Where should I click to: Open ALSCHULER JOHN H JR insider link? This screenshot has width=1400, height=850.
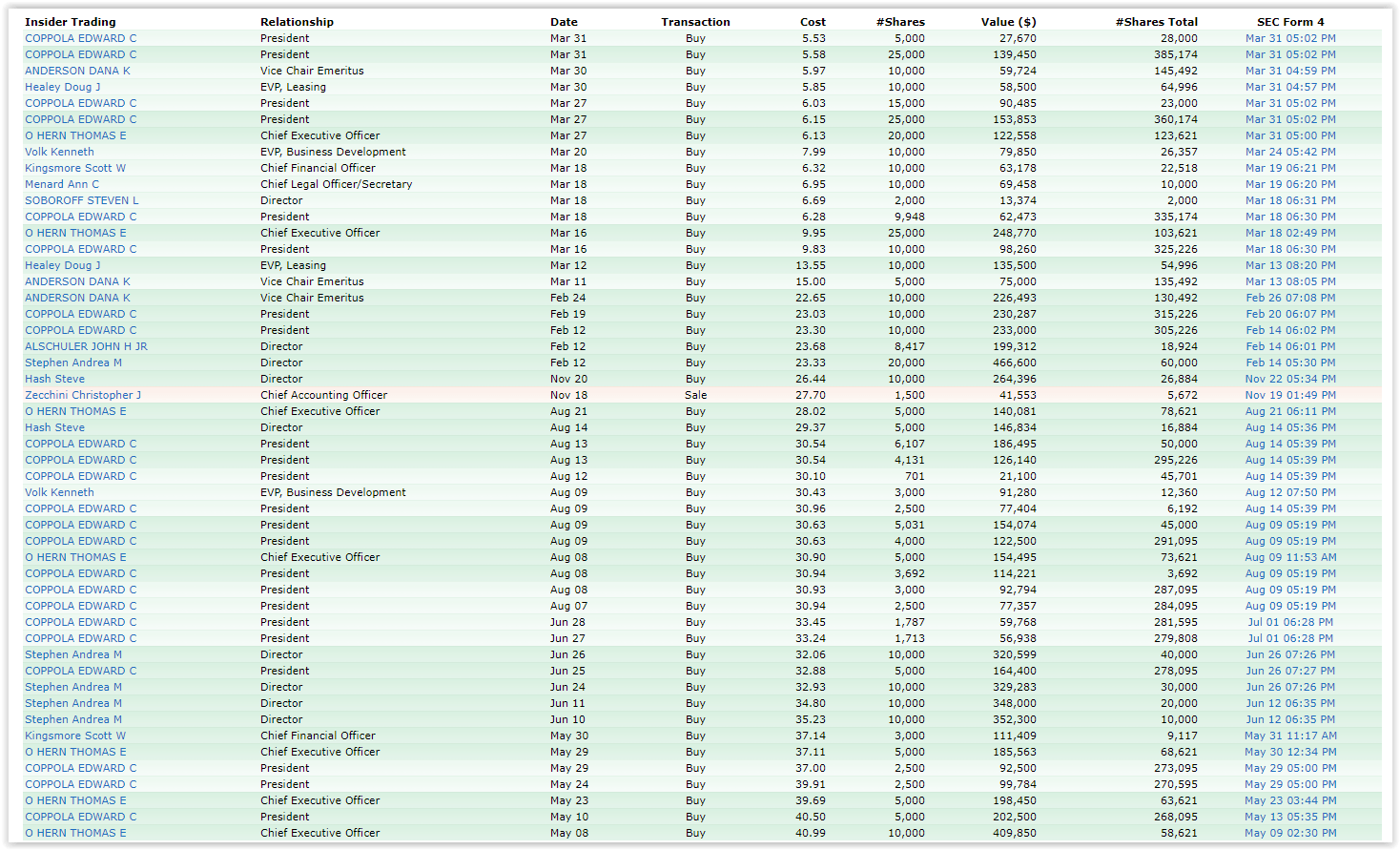click(x=86, y=346)
